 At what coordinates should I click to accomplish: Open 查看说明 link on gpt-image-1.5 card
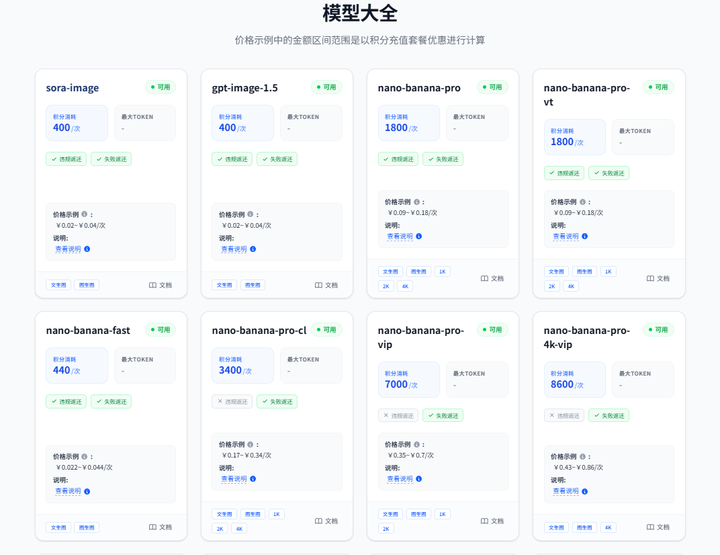(x=234, y=249)
